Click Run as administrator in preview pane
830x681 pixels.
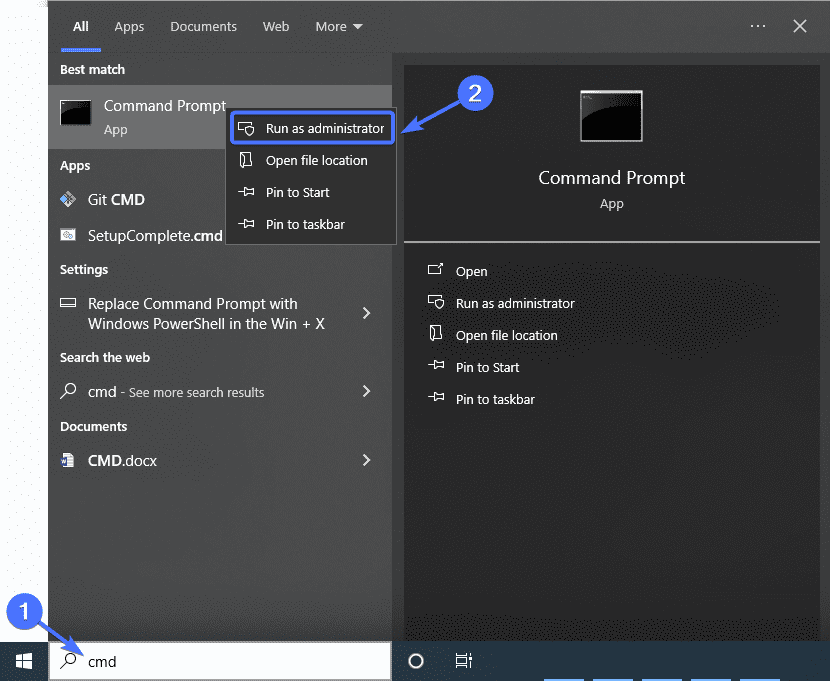pos(515,303)
